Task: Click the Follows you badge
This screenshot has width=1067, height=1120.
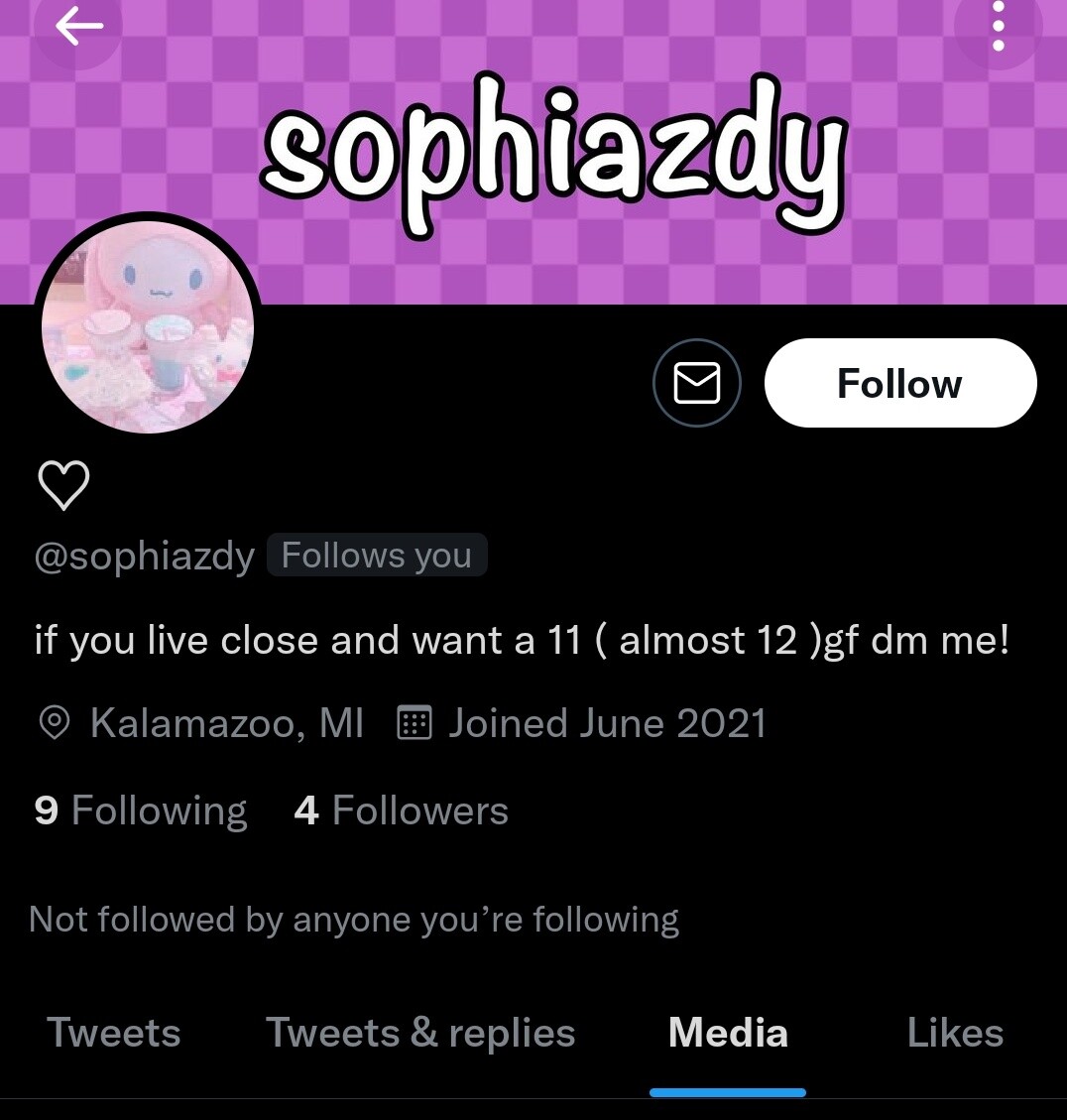Action: click(x=377, y=555)
